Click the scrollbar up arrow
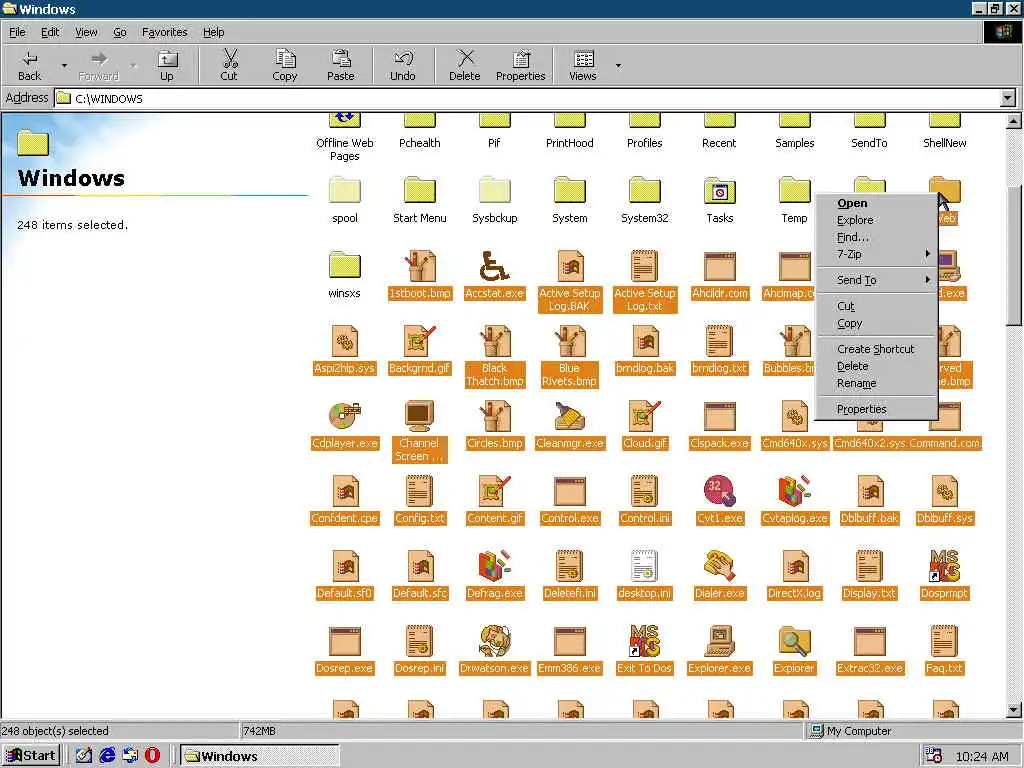 (1014, 121)
